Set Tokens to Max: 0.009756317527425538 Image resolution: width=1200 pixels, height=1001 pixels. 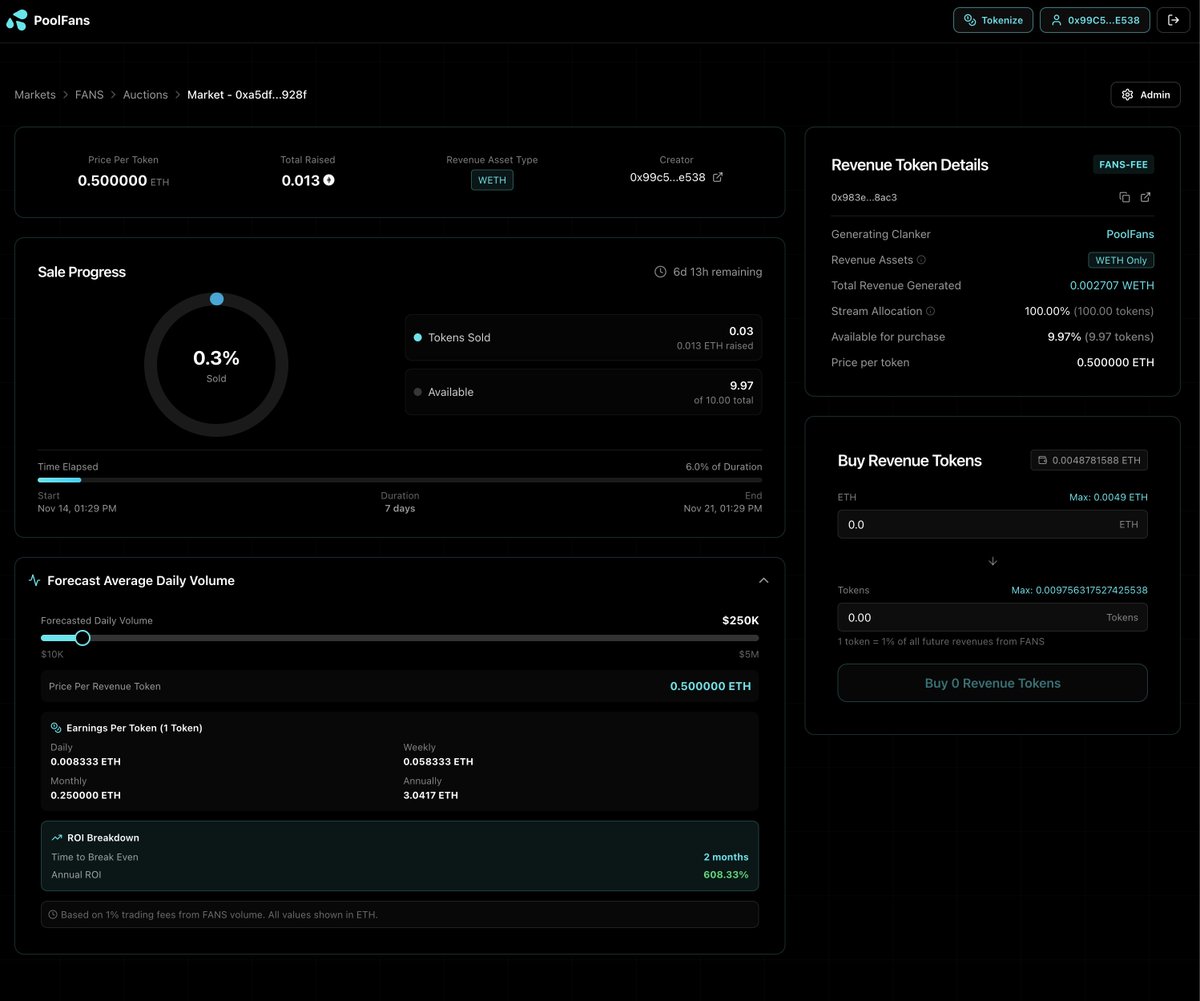(1079, 590)
